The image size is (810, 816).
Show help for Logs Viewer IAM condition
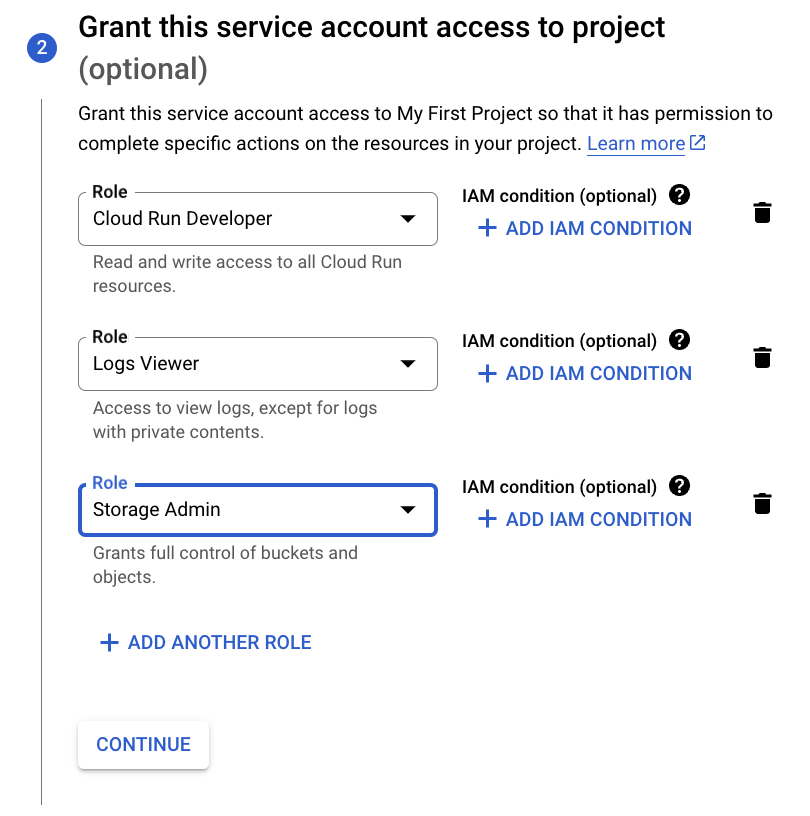[x=680, y=340]
